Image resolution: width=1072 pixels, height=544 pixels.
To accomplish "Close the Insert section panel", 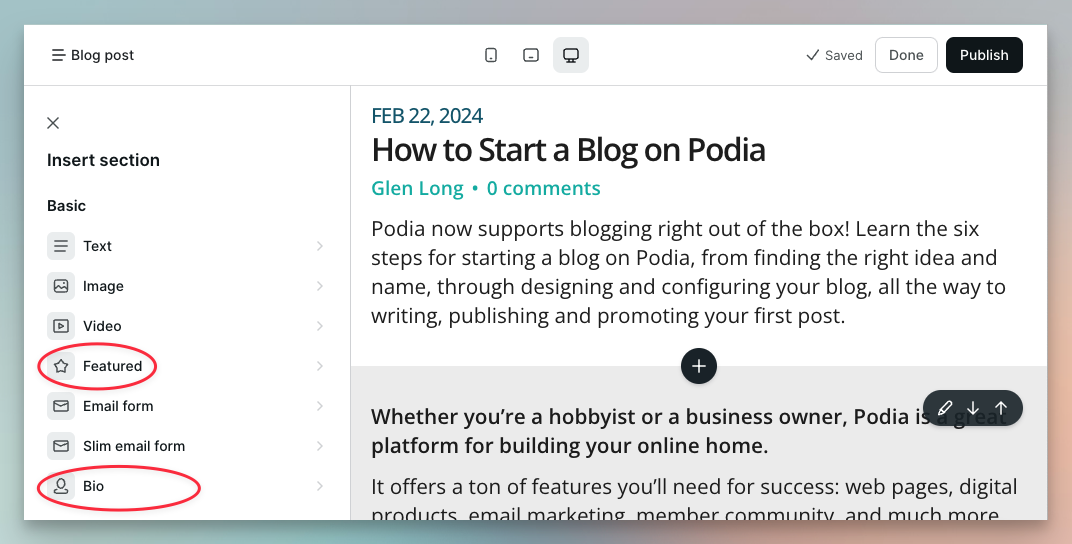I will (x=53, y=123).
